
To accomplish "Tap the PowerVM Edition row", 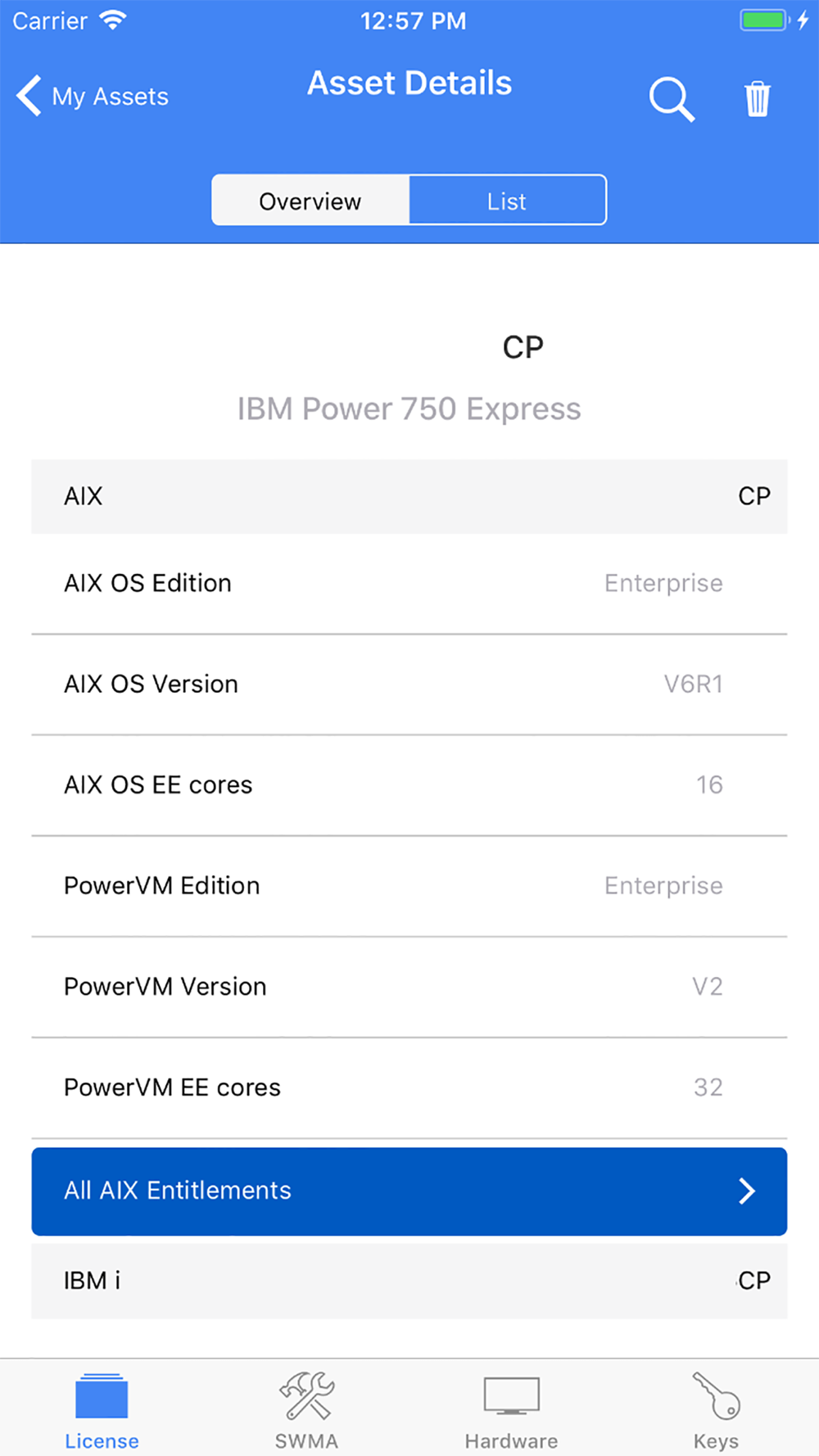I will tap(409, 886).
